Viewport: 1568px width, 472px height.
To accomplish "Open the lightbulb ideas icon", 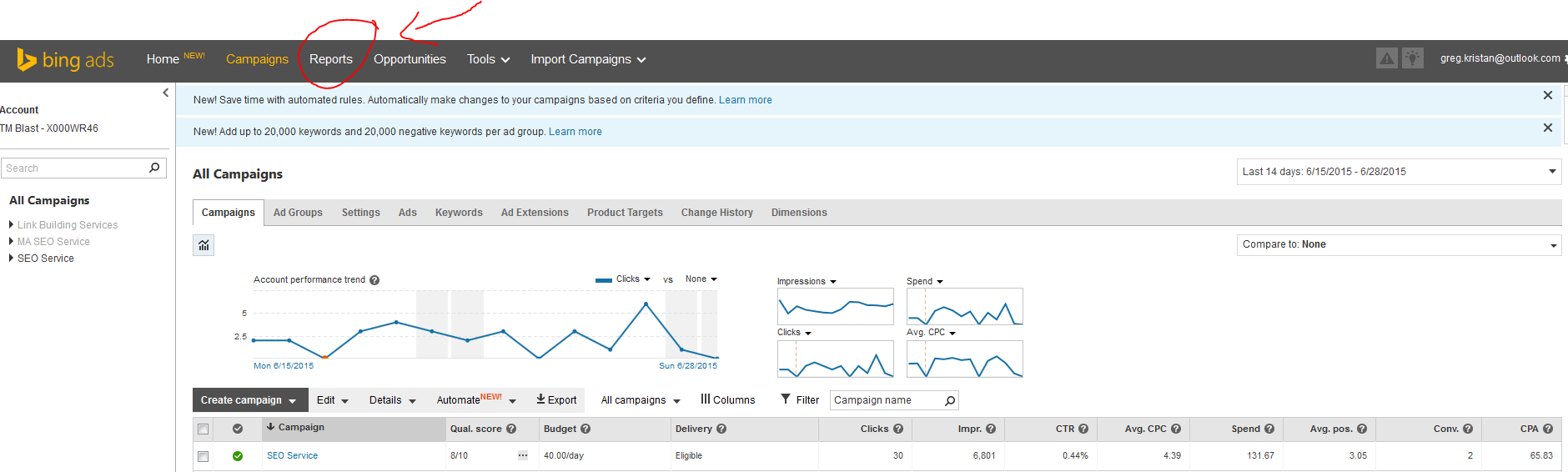I will (x=1412, y=58).
